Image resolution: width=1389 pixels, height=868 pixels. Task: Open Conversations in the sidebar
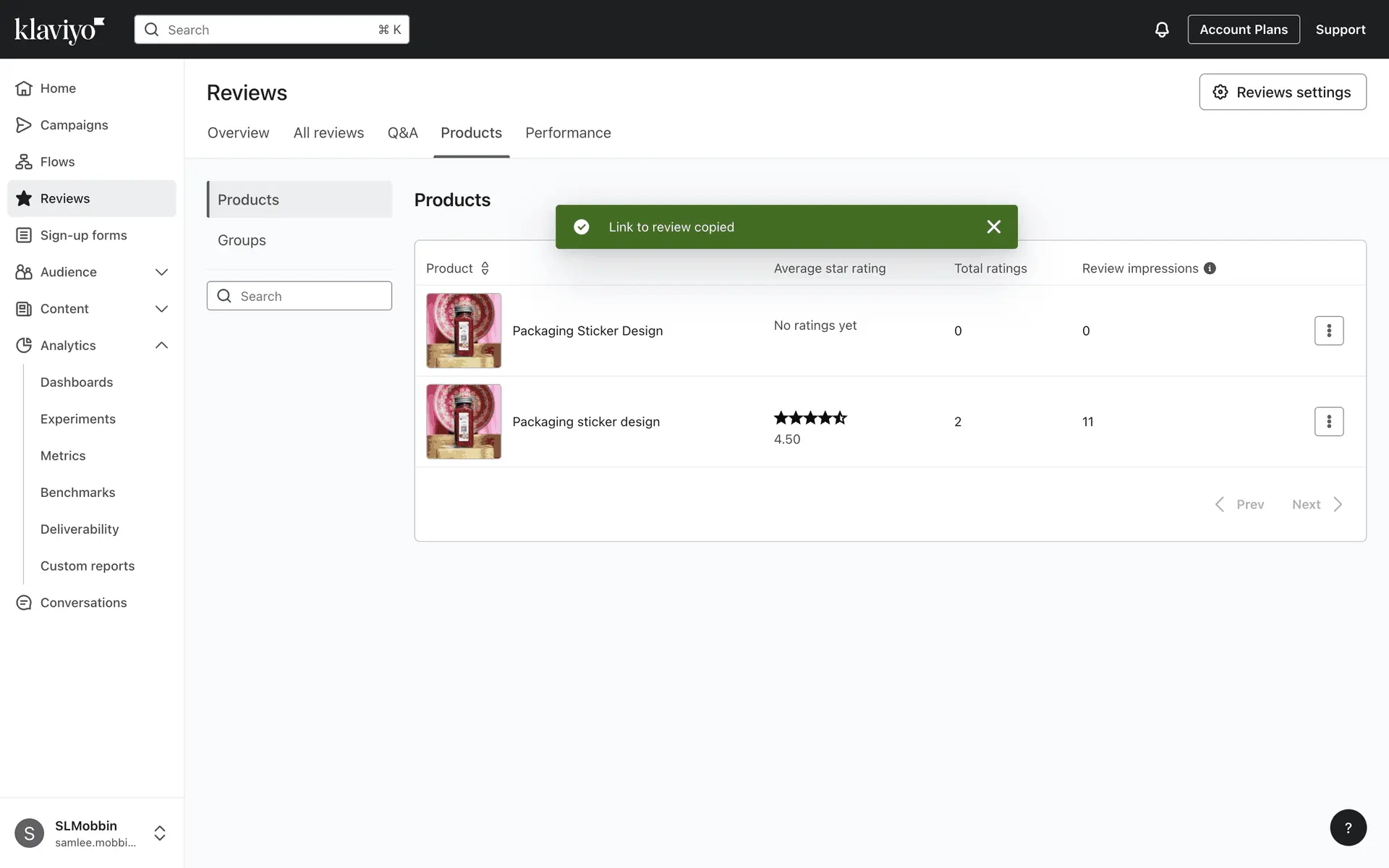(x=83, y=603)
